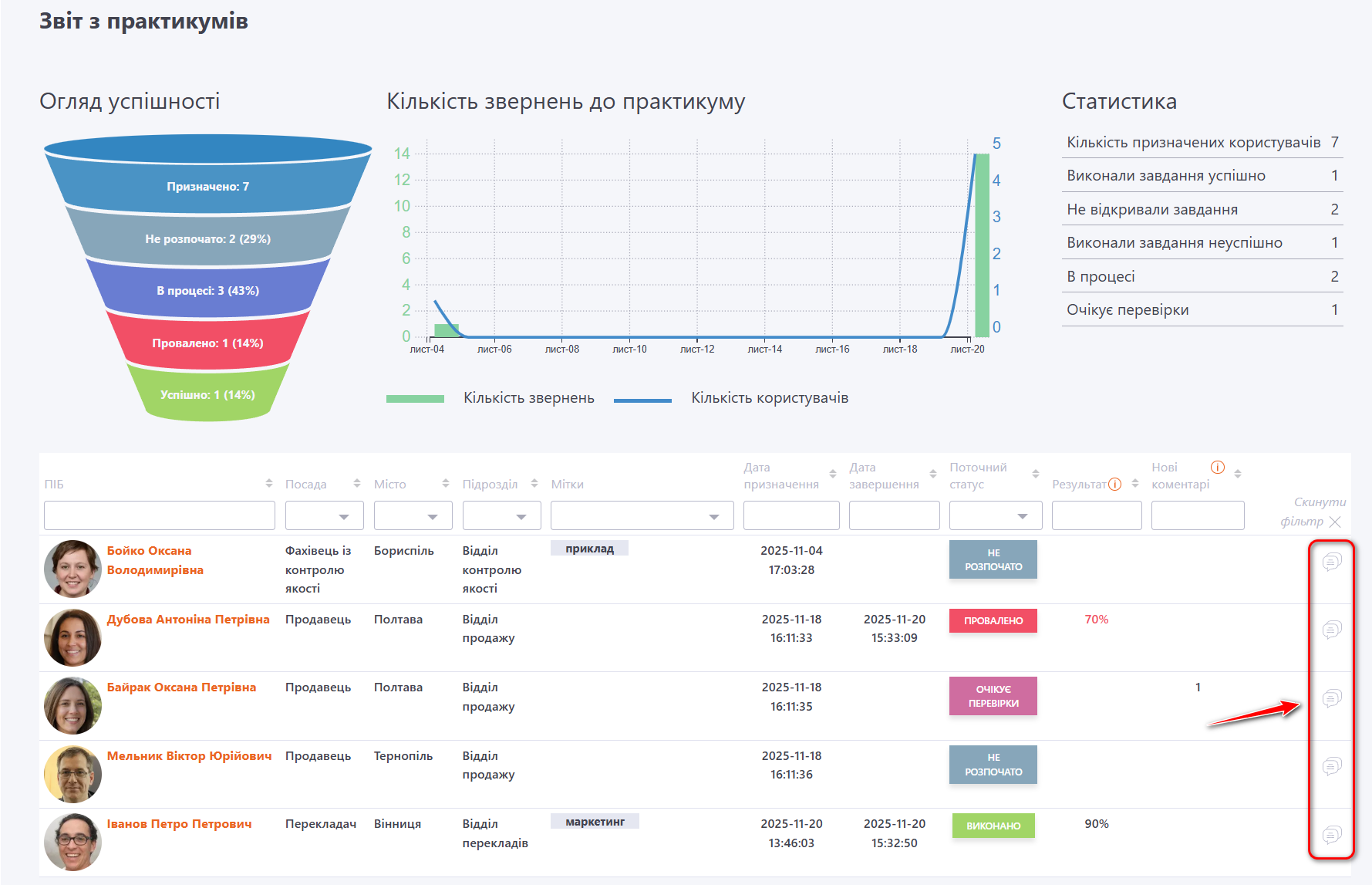Open profile of Дубова Антоніна Петрівна
The width and height of the screenshot is (1372, 885).
(x=188, y=620)
